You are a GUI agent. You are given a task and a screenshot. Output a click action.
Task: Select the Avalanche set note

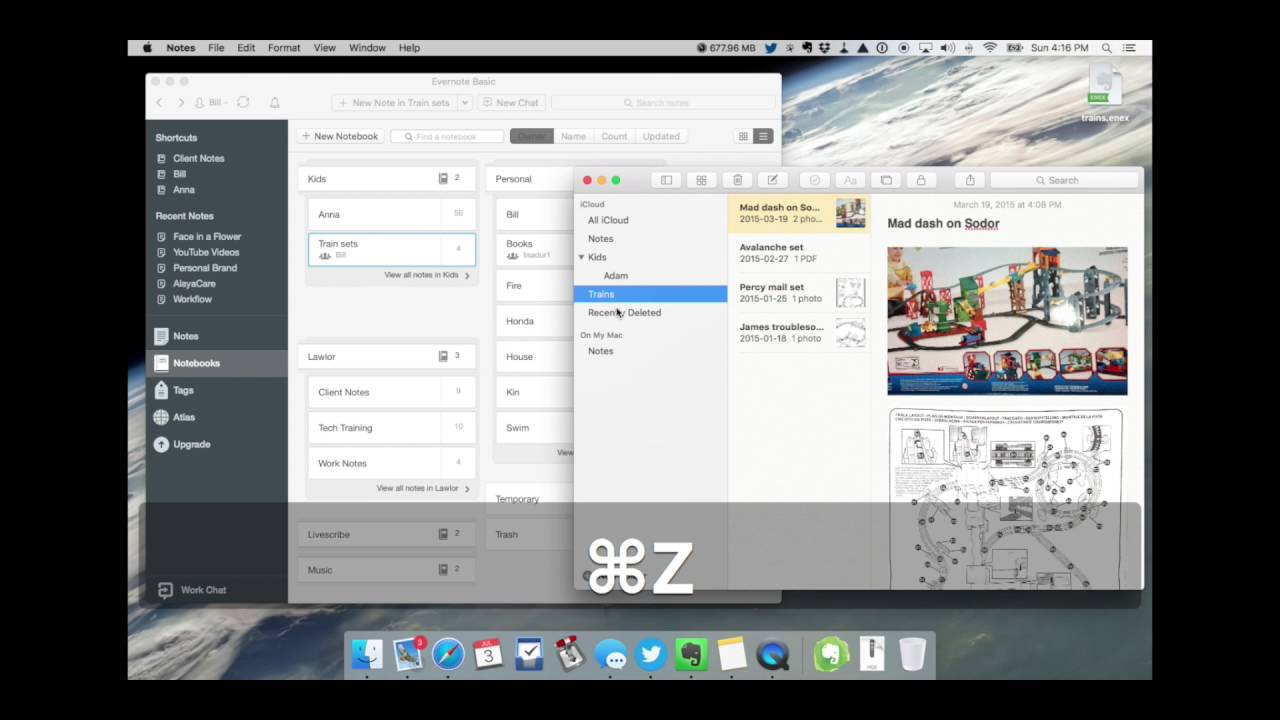[799, 253]
